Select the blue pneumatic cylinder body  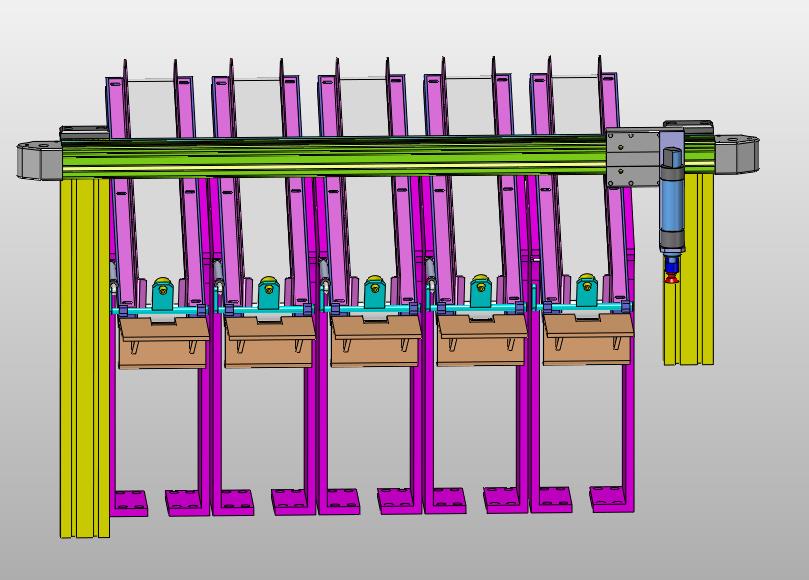pos(672,206)
